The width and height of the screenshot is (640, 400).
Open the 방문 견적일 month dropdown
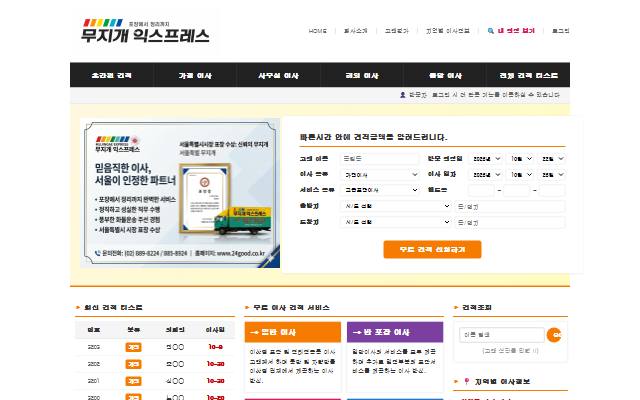(x=521, y=159)
